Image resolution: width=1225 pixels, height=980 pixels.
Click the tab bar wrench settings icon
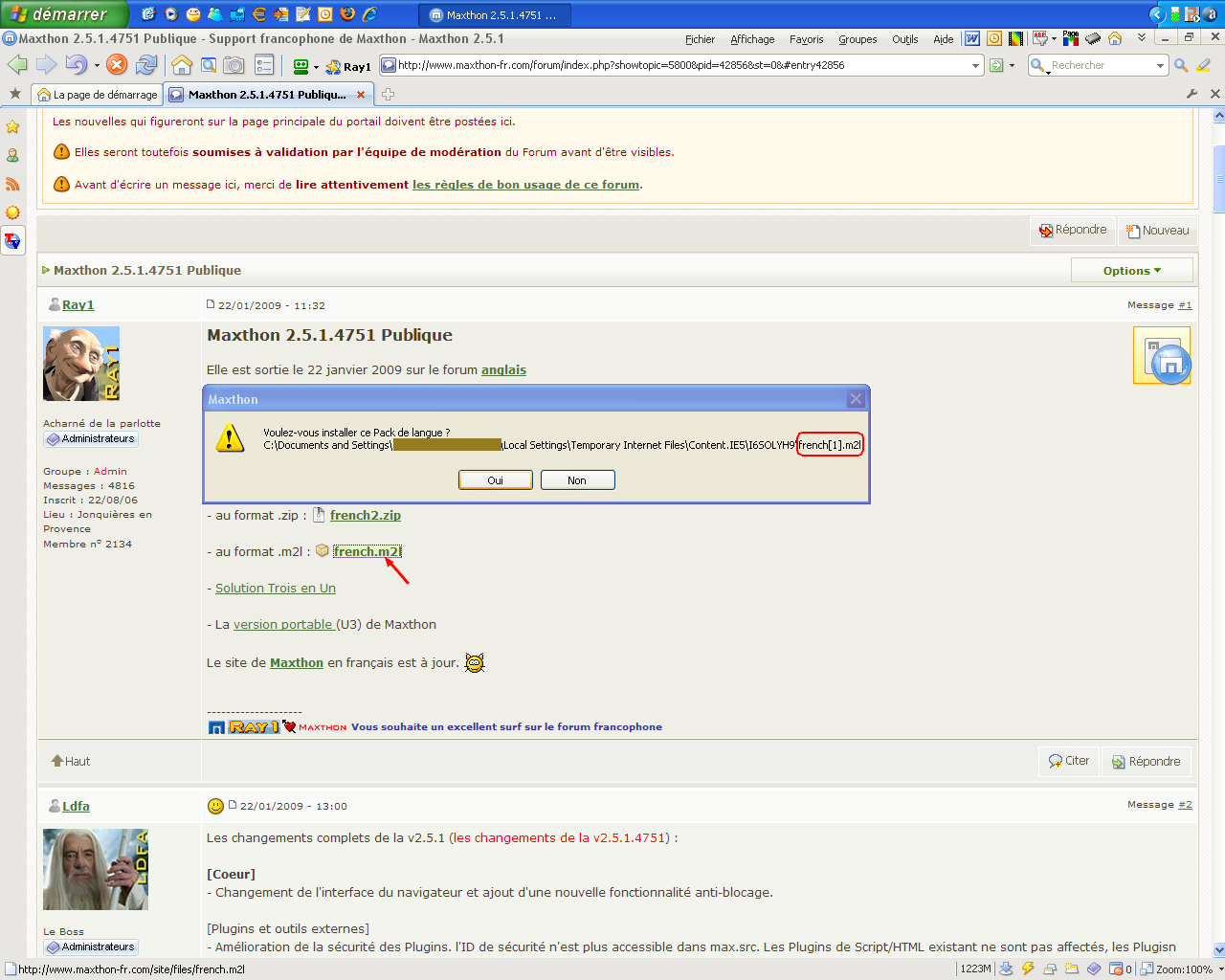pyautogui.click(x=1192, y=94)
